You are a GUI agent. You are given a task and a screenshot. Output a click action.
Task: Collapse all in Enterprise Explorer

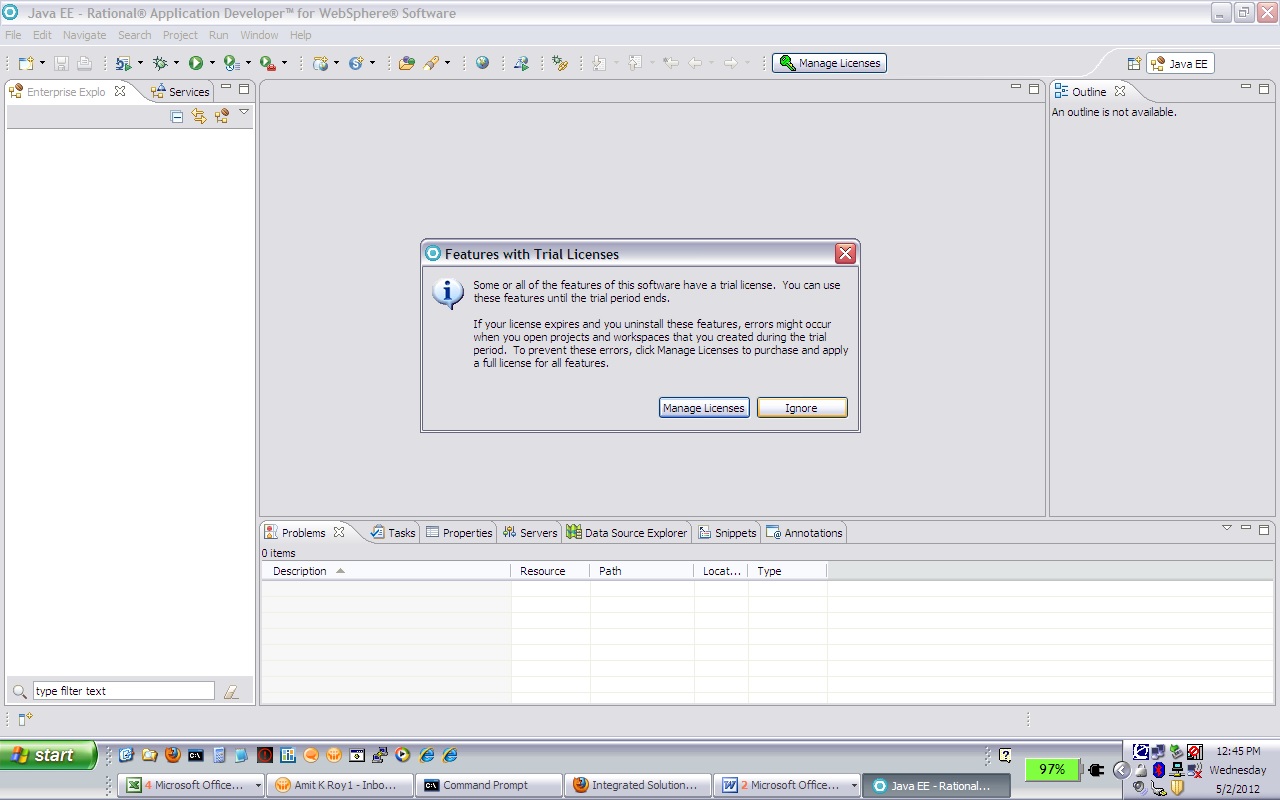pyautogui.click(x=177, y=117)
